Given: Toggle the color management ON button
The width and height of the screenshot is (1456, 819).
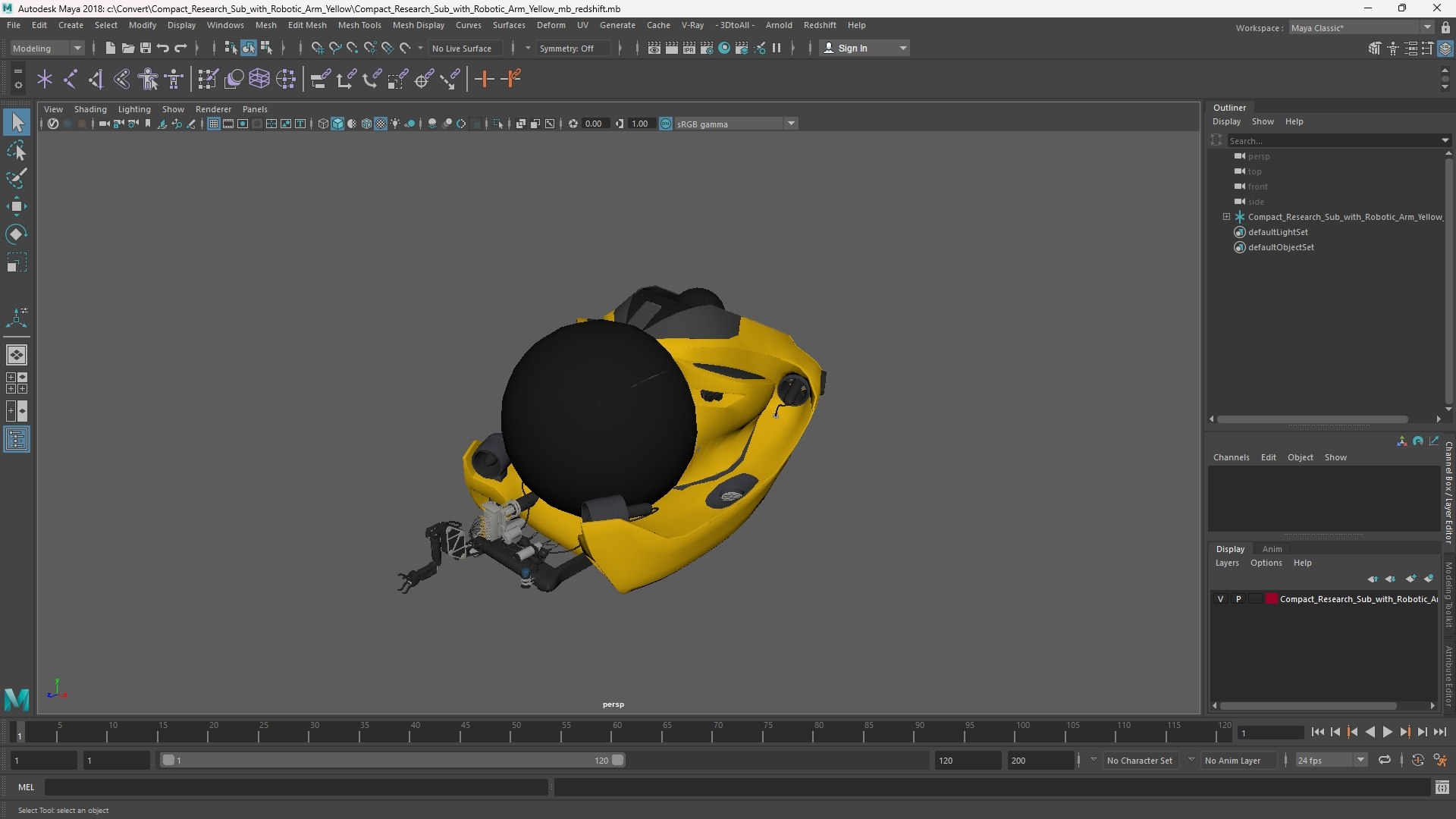Looking at the screenshot, I should coord(665,124).
